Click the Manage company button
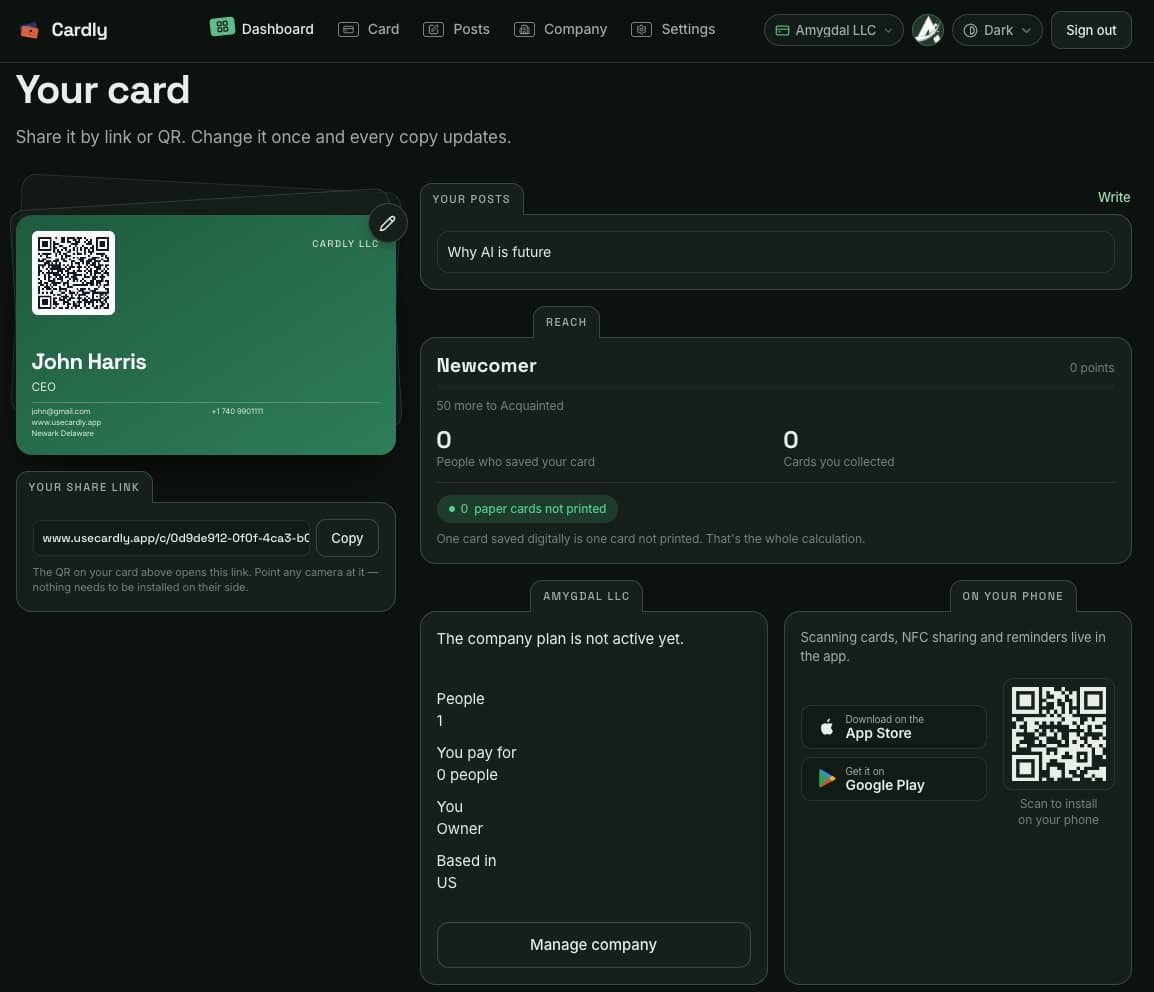This screenshot has height=992, width=1154. [593, 944]
